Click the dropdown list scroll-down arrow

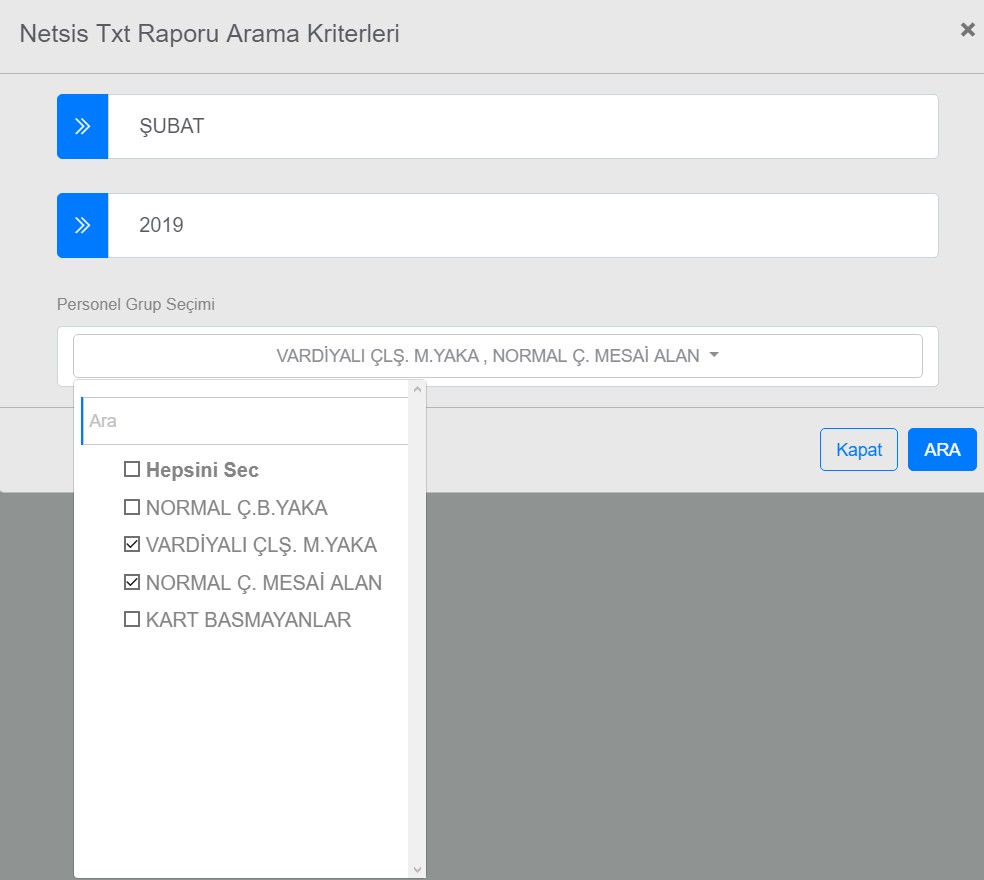(417, 870)
